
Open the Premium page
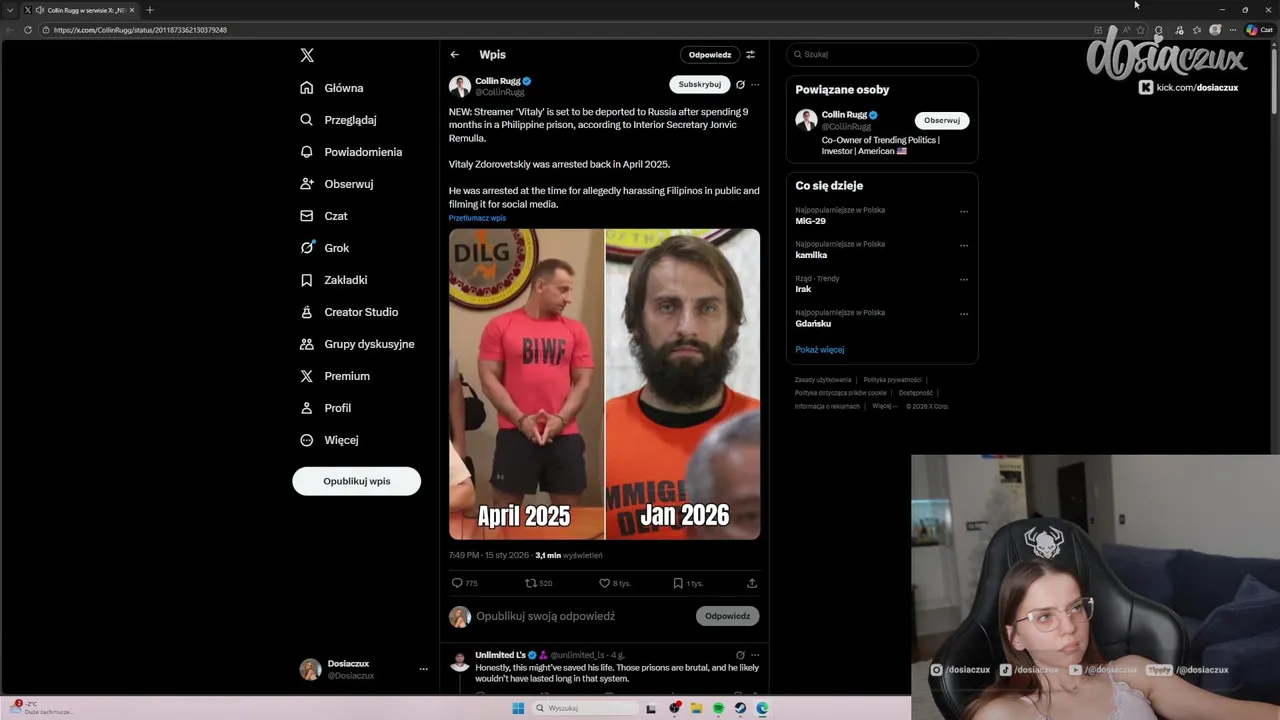click(335, 376)
